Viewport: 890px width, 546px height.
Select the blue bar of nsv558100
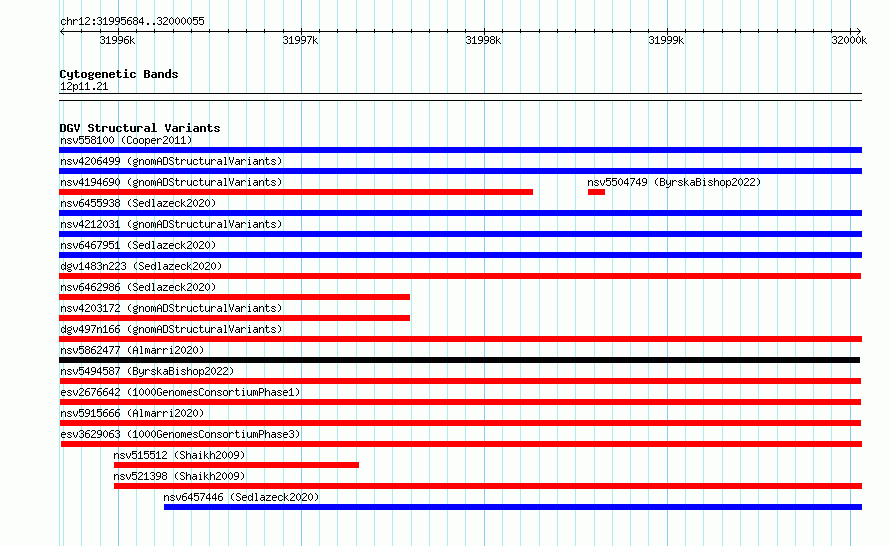[460, 150]
